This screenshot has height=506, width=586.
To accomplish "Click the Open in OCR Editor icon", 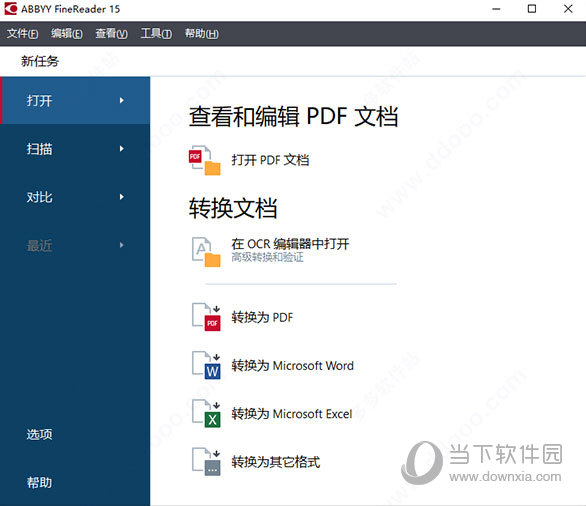I will coord(206,252).
